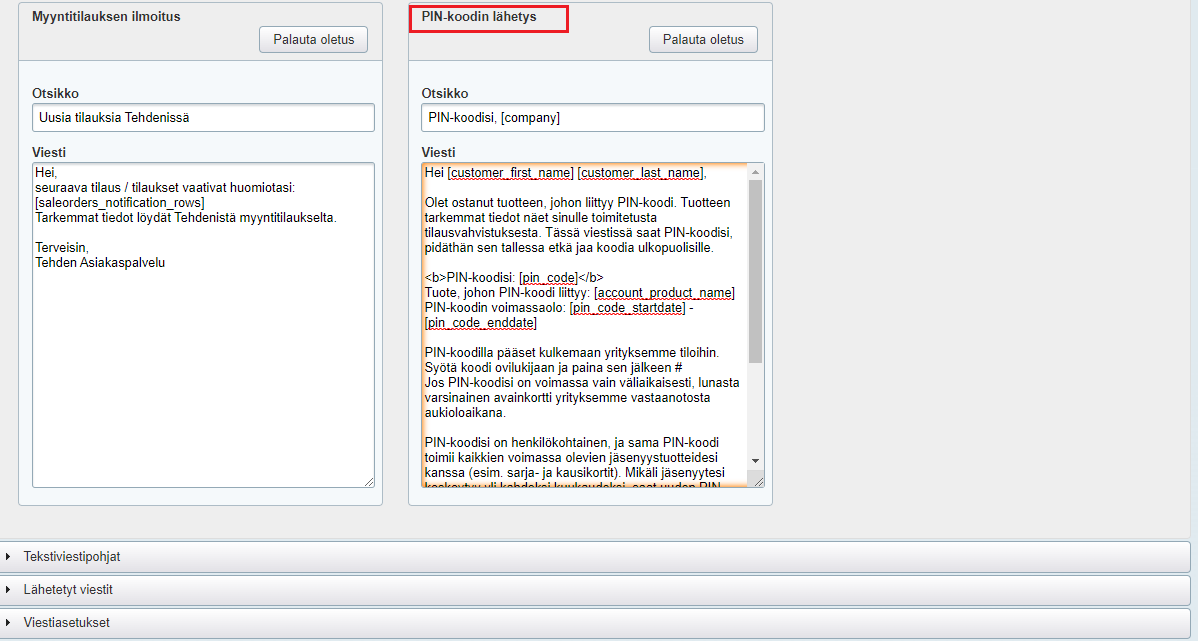Click the resize handle of the sales order message box

click(x=369, y=482)
